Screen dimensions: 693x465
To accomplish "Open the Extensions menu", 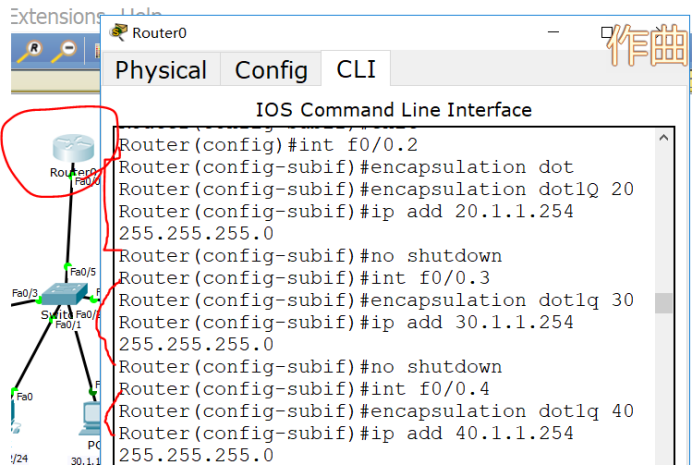I will coord(57,17).
